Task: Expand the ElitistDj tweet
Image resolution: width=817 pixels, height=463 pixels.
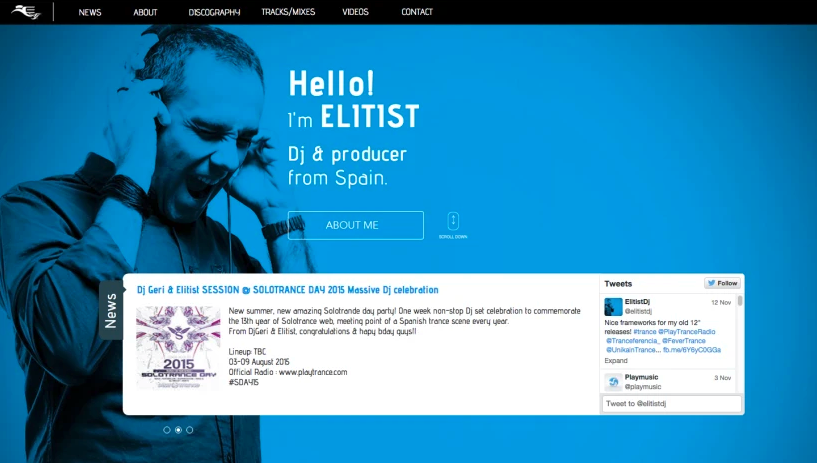Action: (616, 360)
